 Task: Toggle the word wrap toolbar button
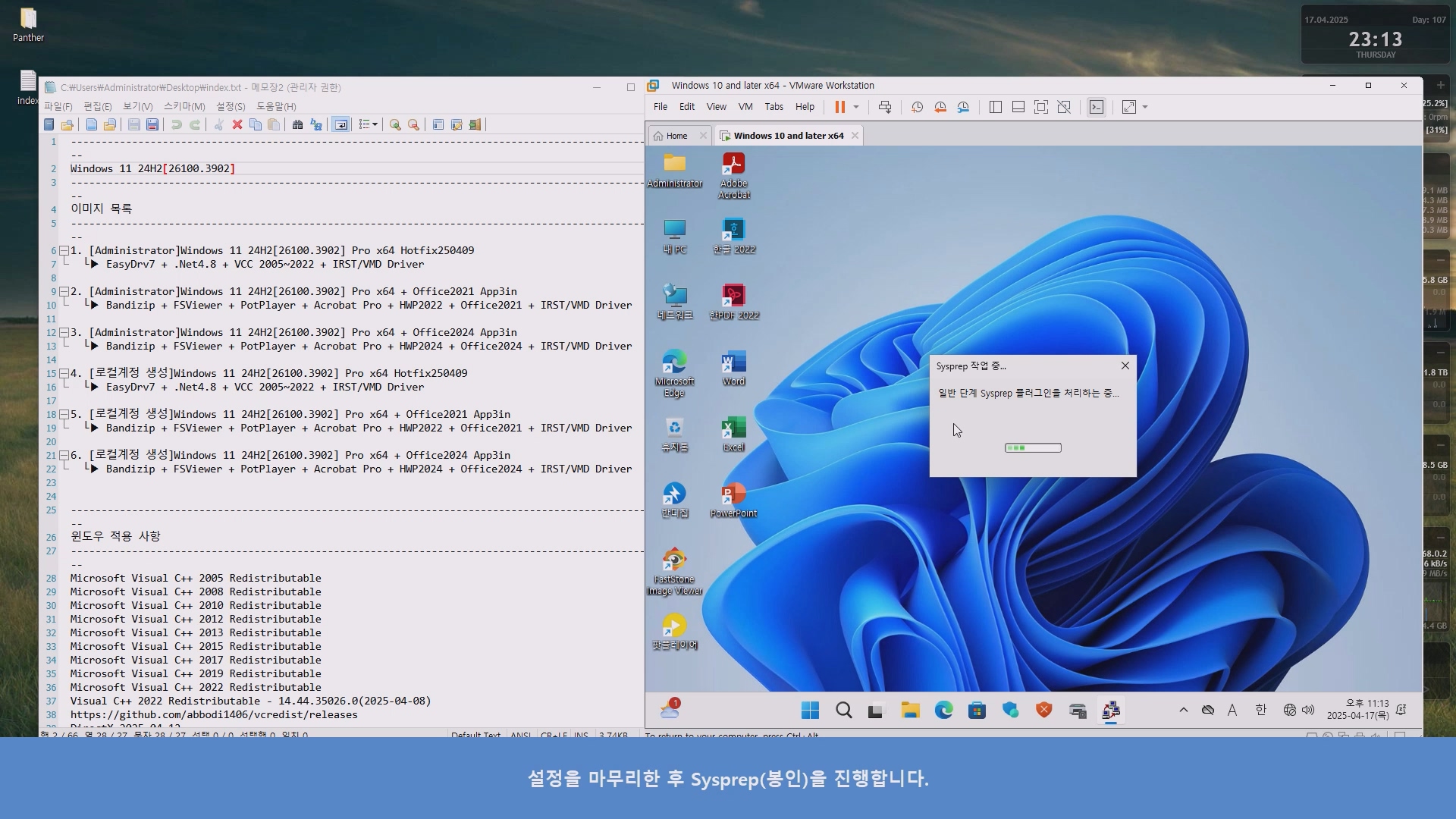point(340,124)
